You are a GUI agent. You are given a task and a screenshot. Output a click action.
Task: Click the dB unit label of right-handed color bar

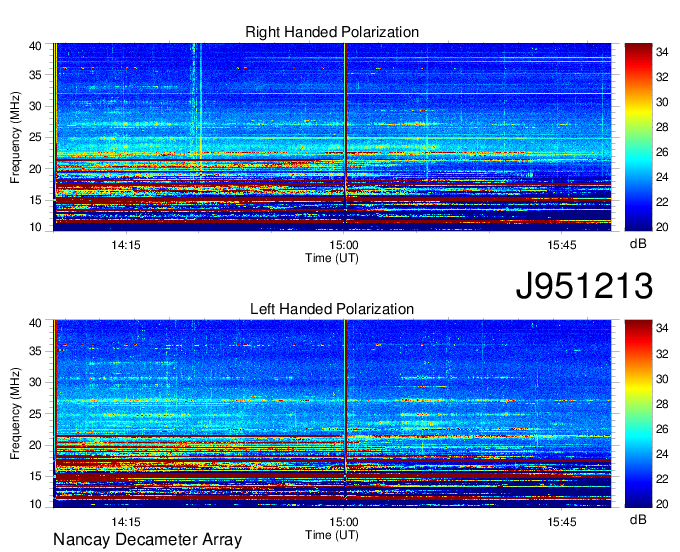pos(638,244)
